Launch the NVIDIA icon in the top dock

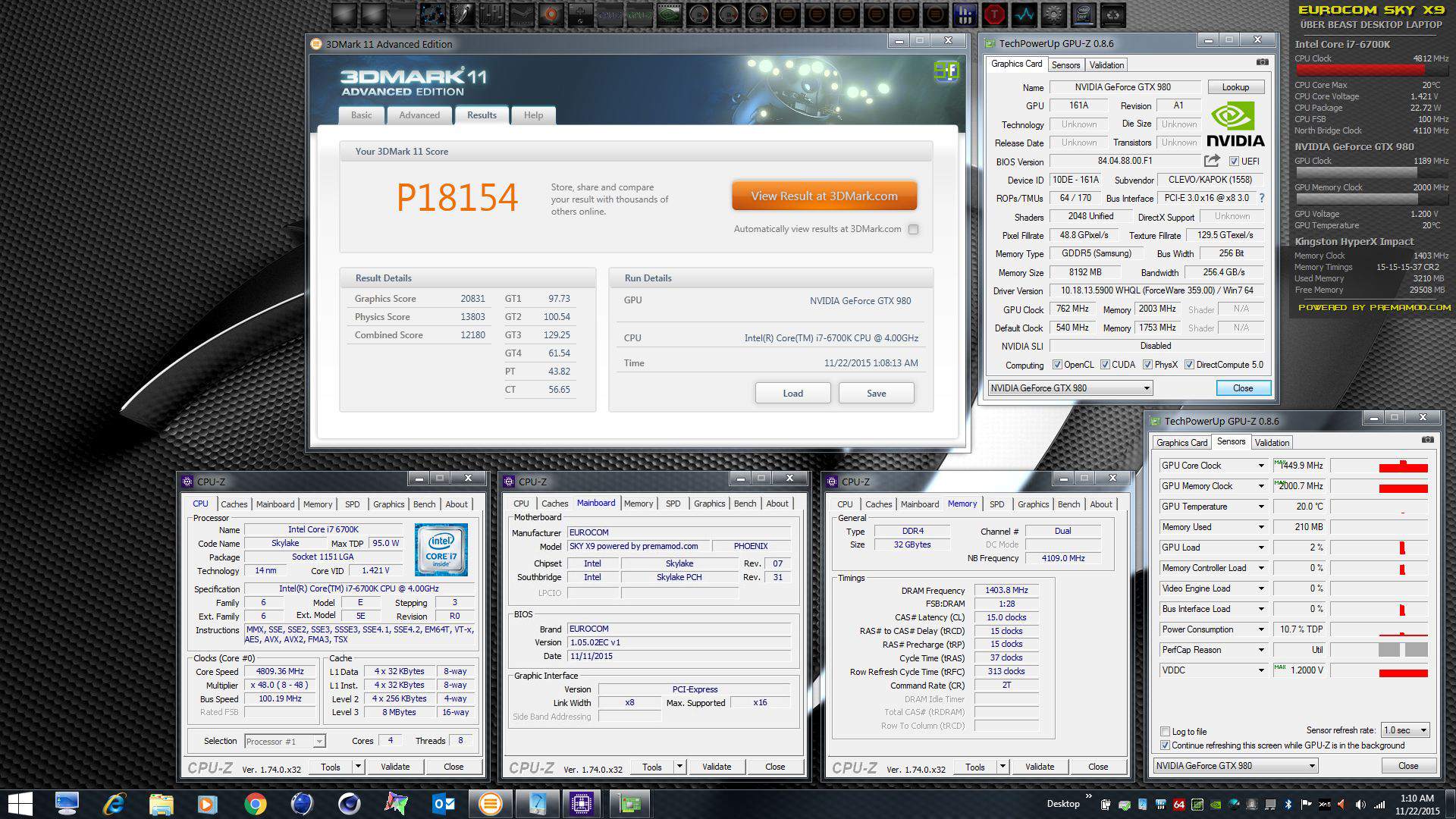(670, 14)
